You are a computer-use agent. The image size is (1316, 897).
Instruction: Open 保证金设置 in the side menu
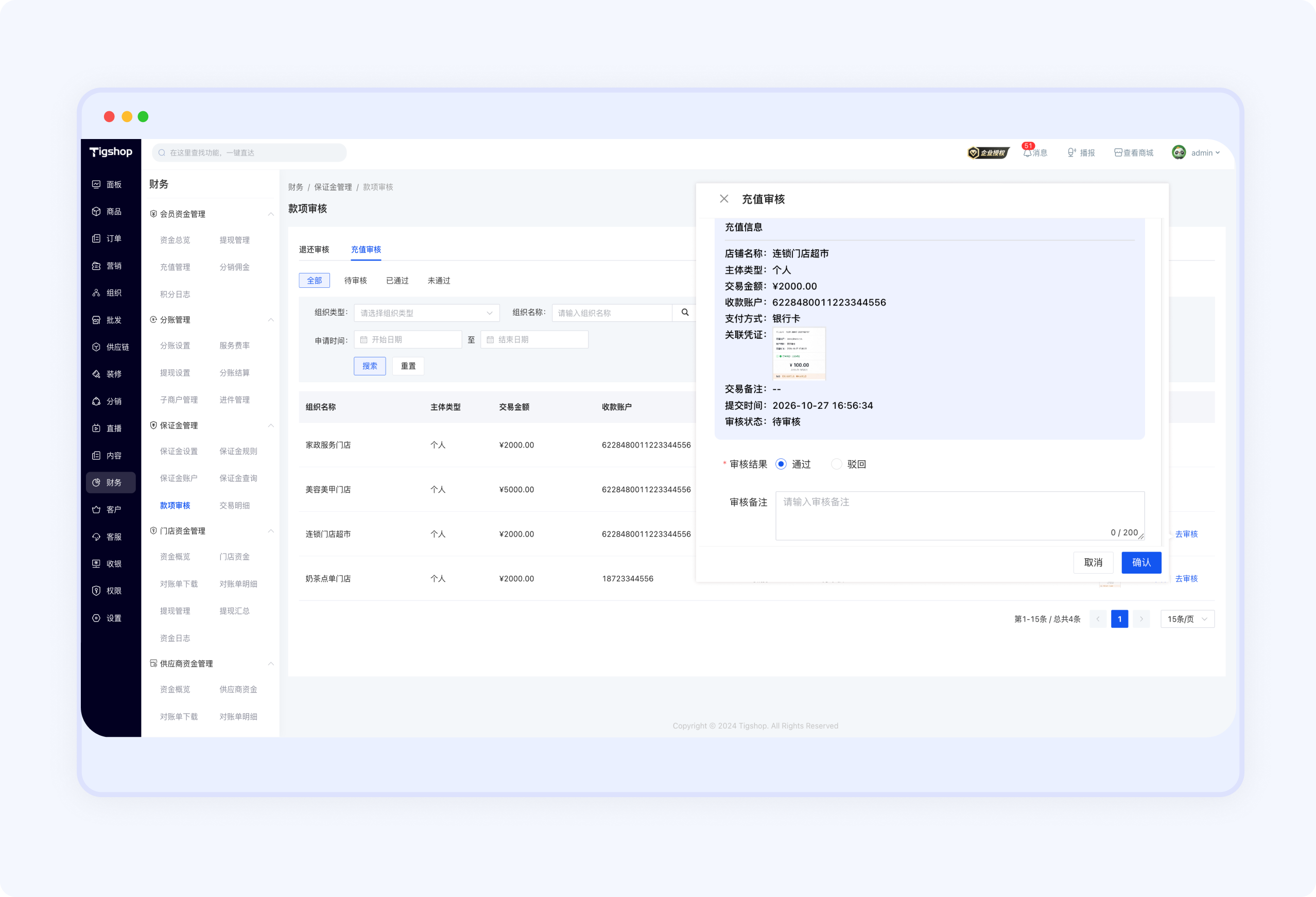pyautogui.click(x=179, y=451)
